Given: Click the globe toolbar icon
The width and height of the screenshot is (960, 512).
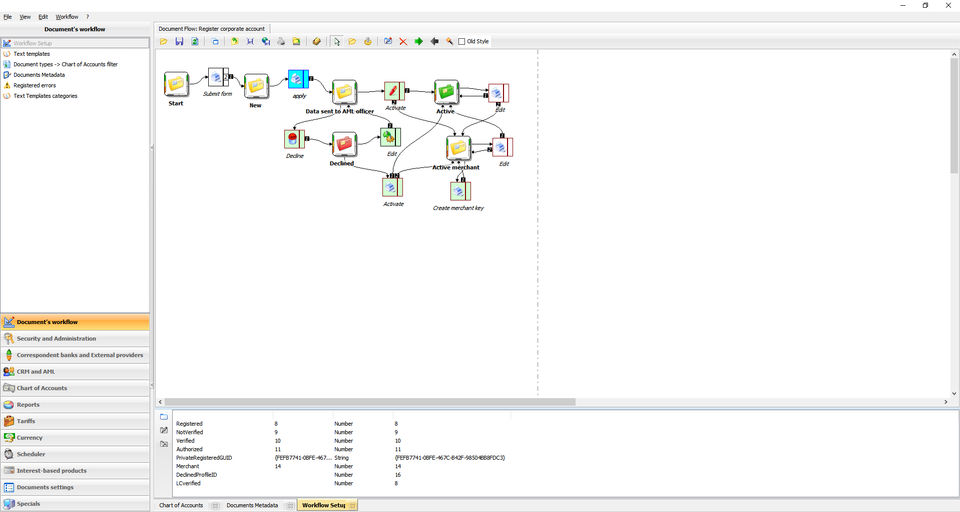Looking at the screenshot, I should [266, 41].
